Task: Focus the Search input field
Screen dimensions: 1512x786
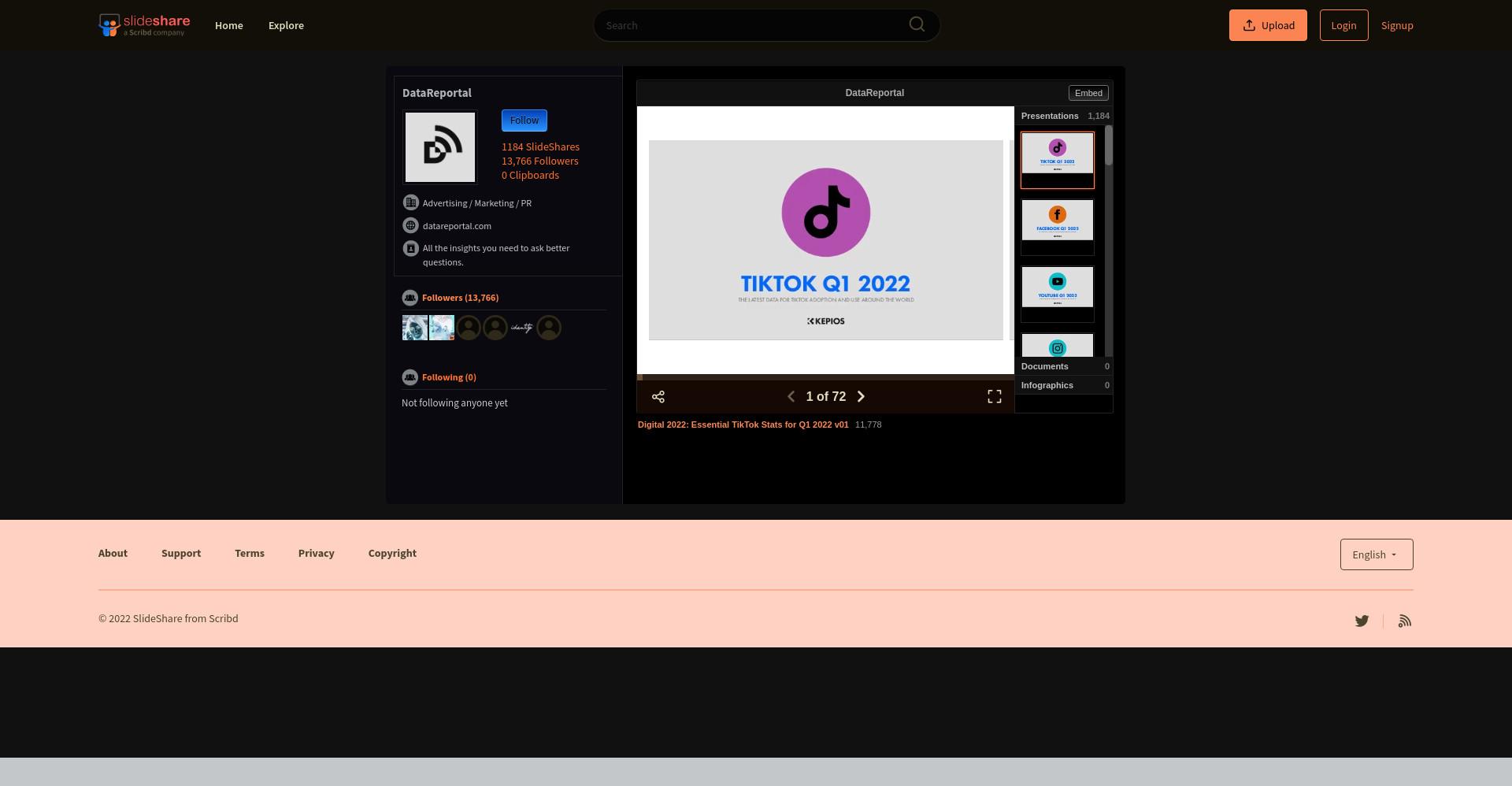Action: pos(766,25)
